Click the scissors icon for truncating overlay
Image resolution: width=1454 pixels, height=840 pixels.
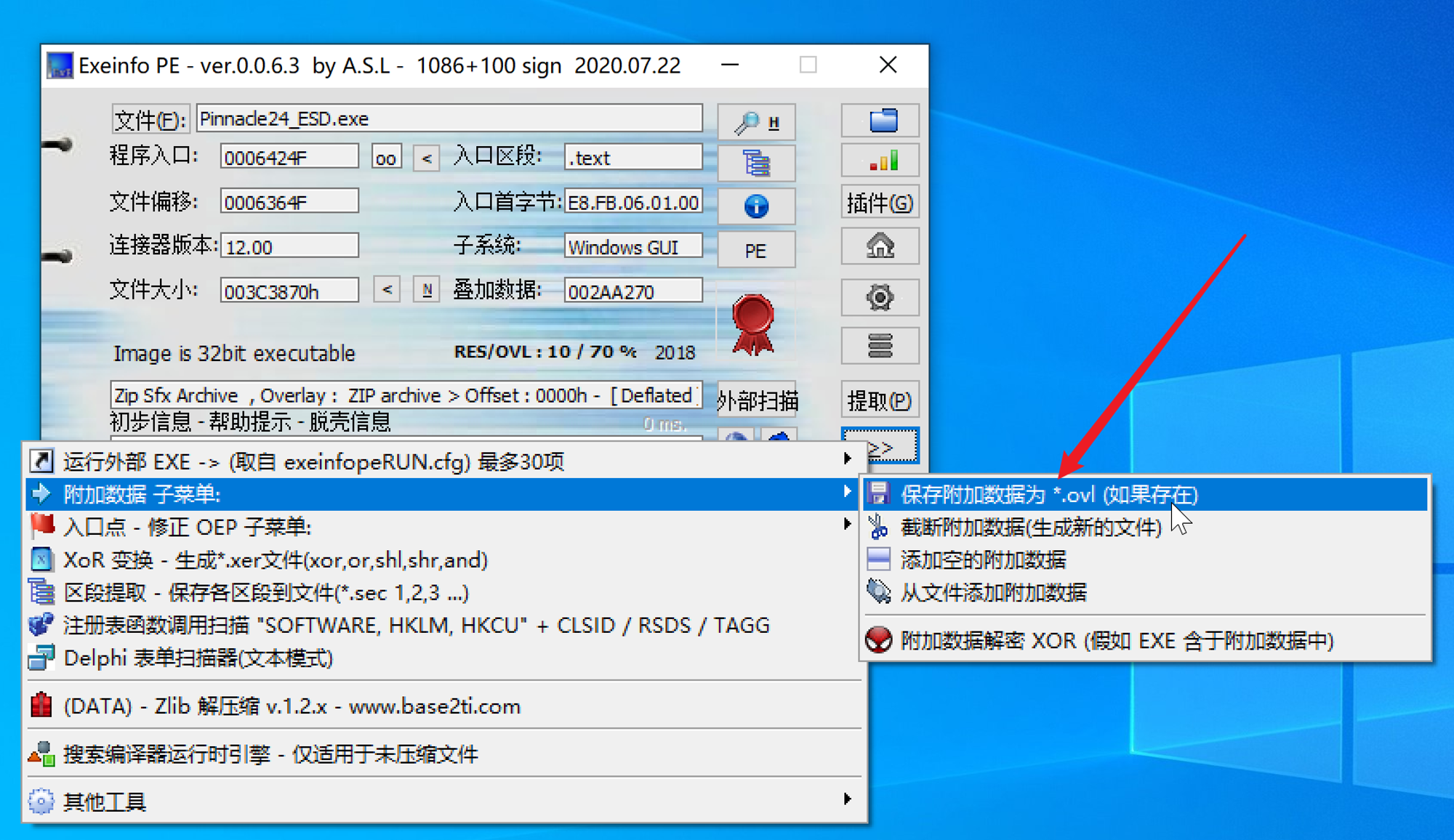click(878, 527)
